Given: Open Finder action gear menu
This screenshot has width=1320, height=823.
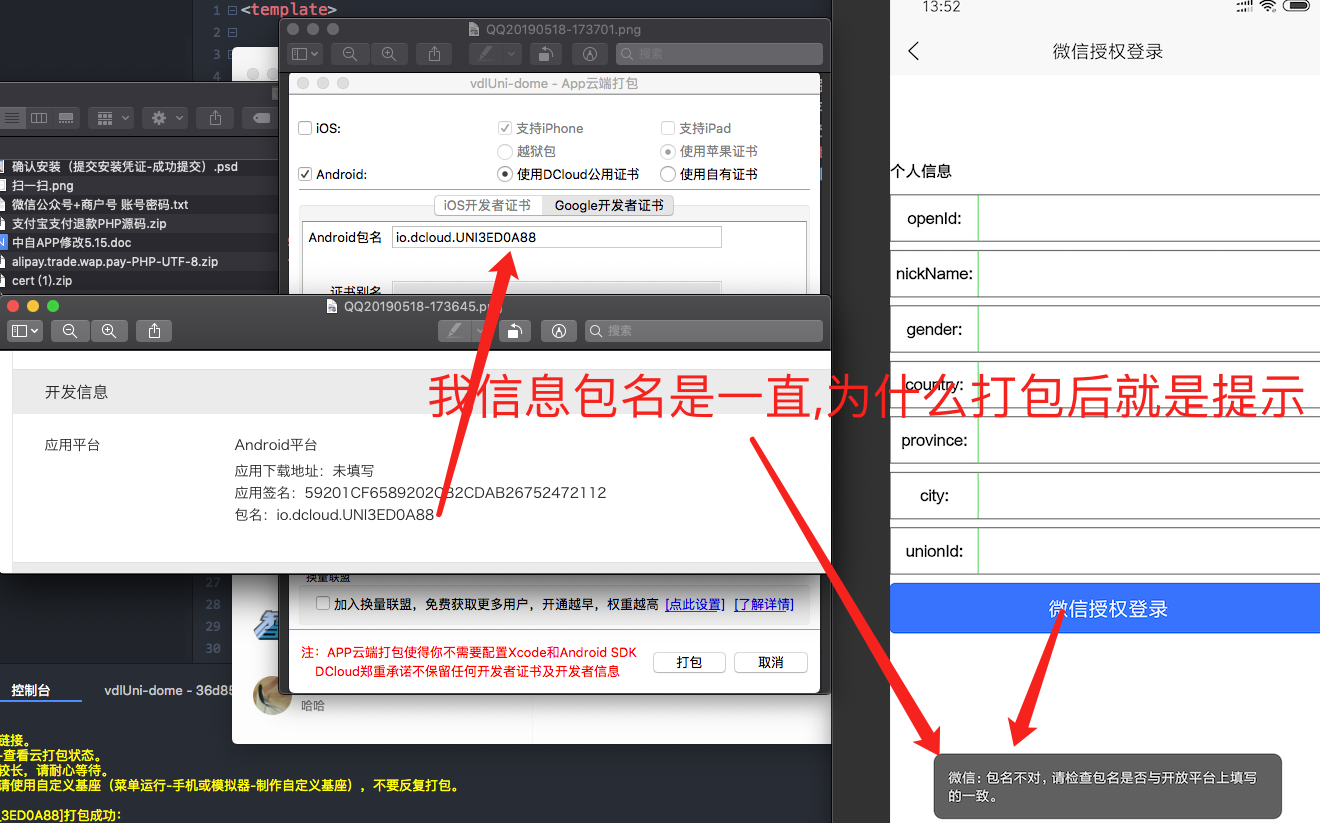Looking at the screenshot, I should [x=164, y=118].
